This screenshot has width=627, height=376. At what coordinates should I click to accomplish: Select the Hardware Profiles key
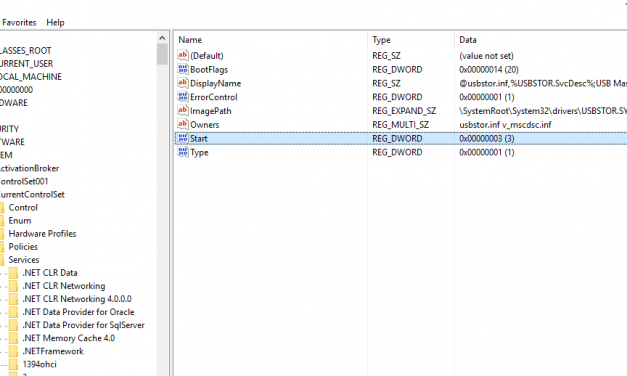(42, 234)
